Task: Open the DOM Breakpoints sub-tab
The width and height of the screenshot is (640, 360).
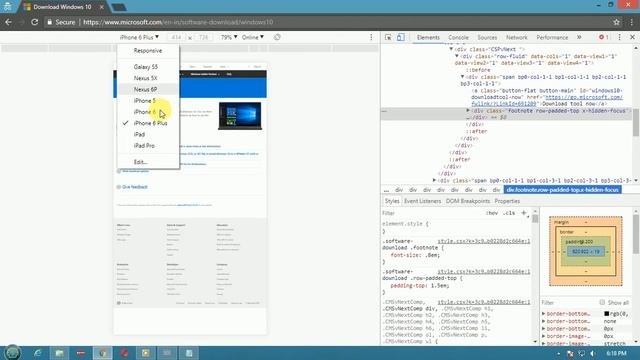Action: pyautogui.click(x=468, y=201)
